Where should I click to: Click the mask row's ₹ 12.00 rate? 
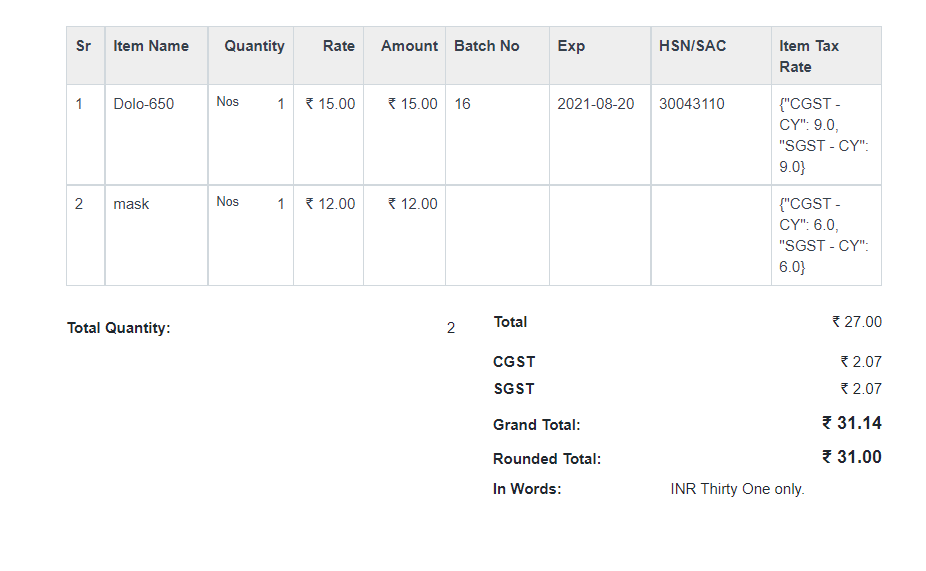[x=330, y=204]
